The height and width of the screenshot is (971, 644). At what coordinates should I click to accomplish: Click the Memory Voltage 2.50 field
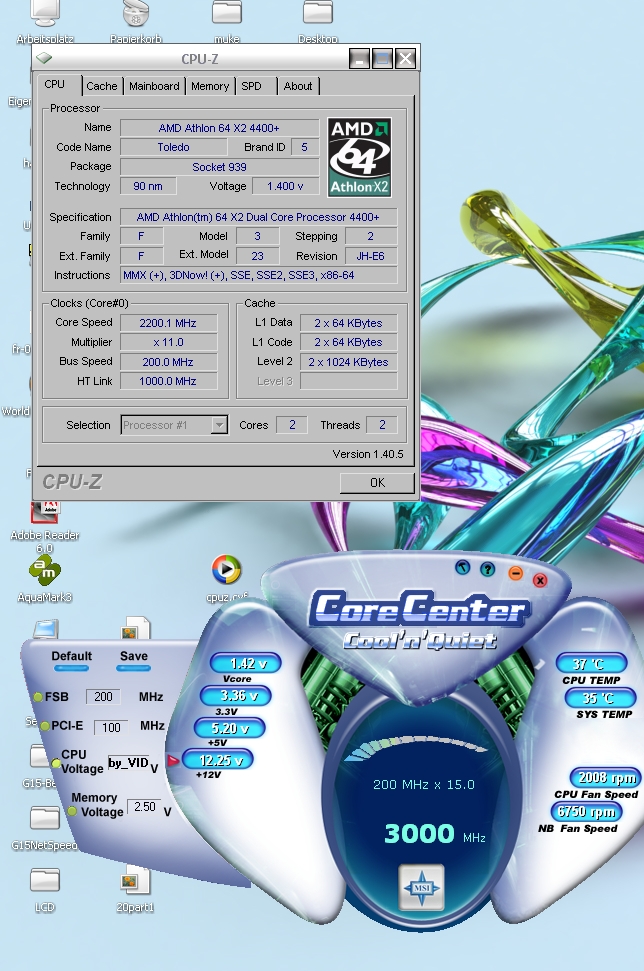(x=145, y=807)
